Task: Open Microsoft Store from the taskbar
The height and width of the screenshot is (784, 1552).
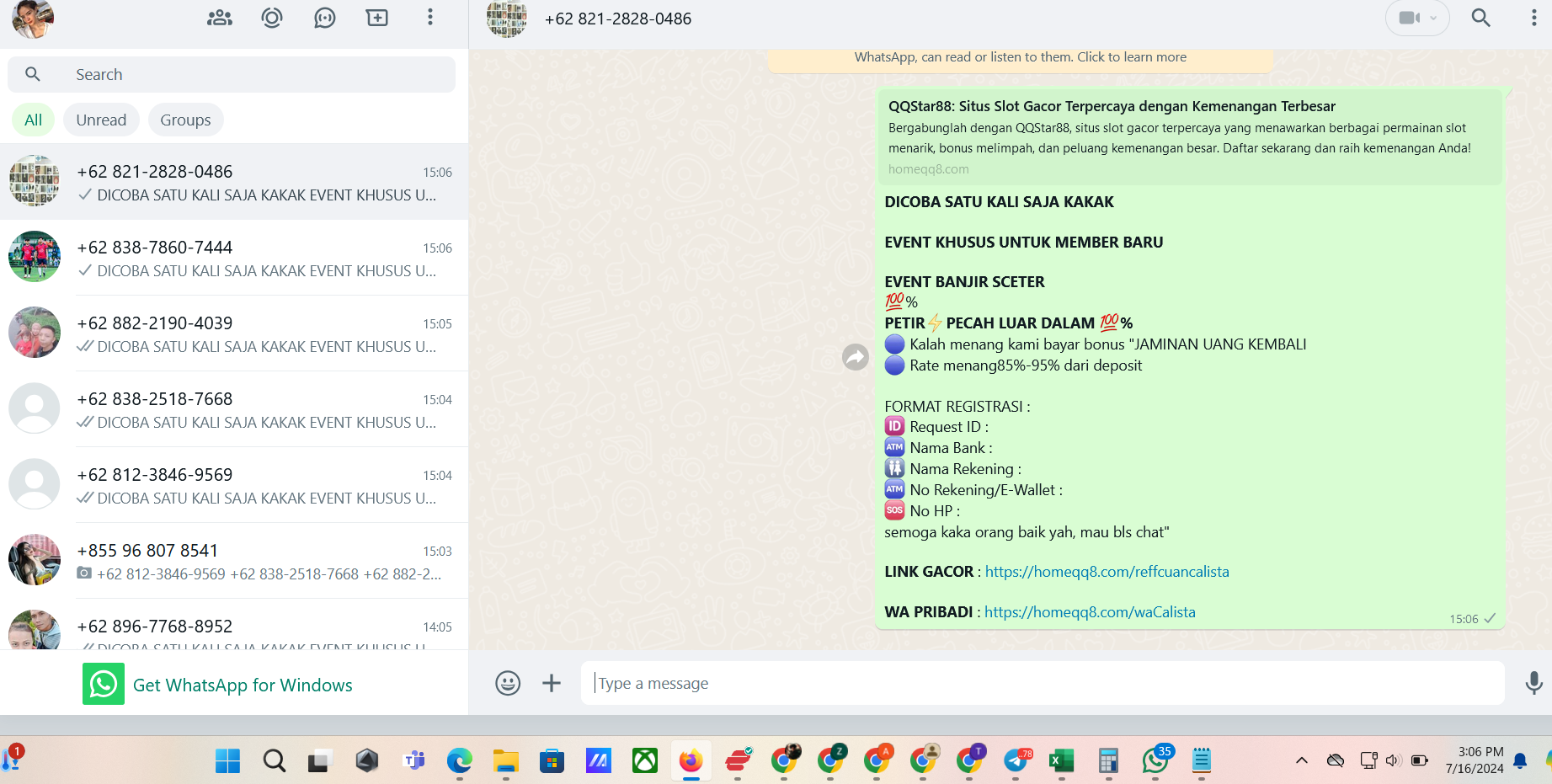Action: (x=552, y=761)
